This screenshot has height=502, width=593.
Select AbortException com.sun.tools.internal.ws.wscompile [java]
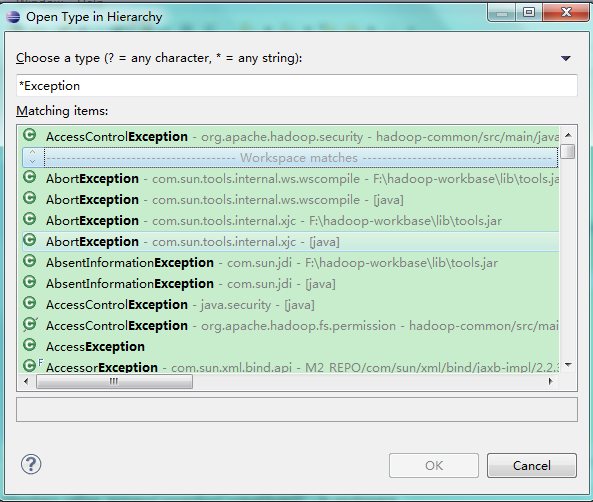click(290, 199)
